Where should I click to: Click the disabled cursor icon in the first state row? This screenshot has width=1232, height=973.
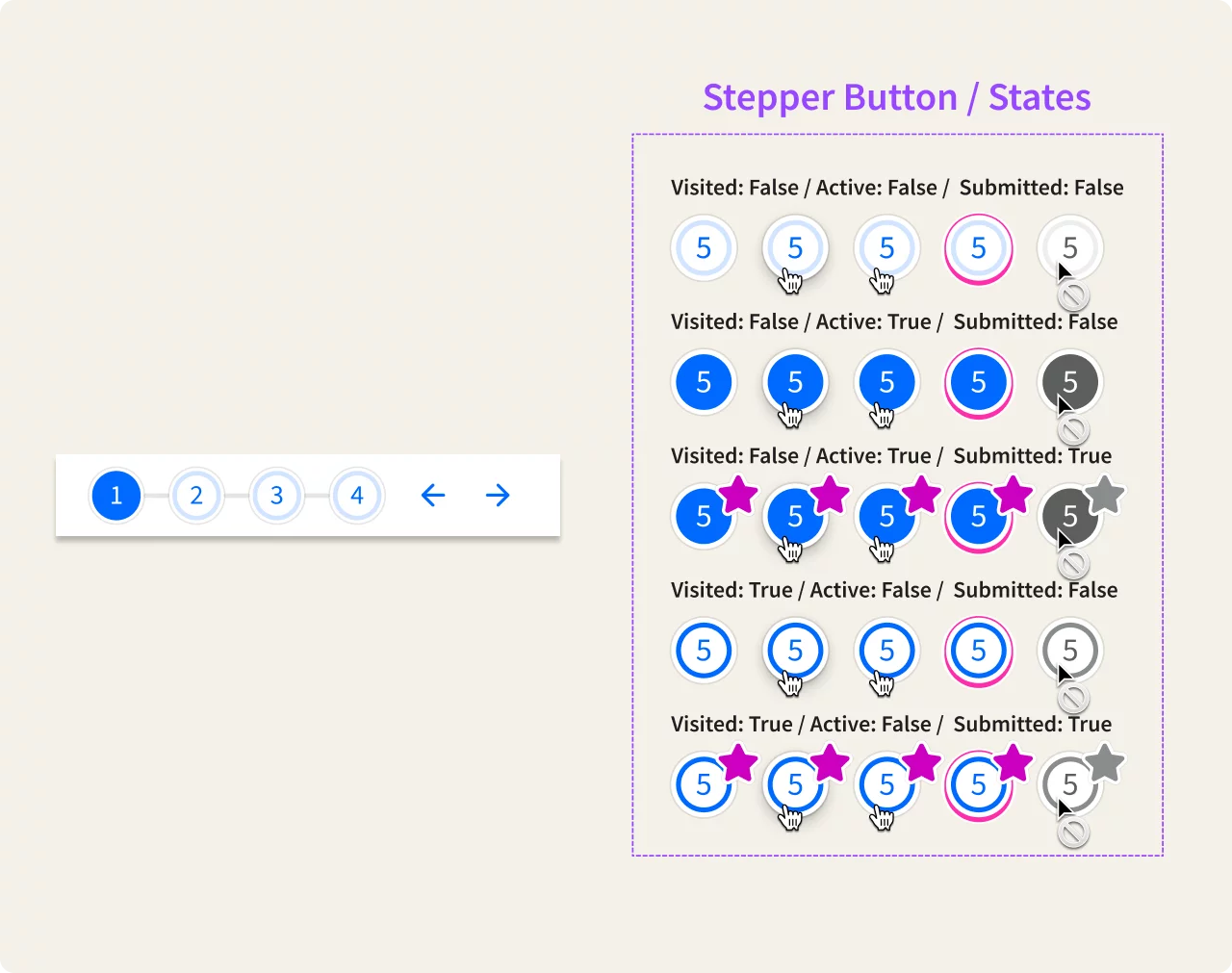pos(1073,295)
